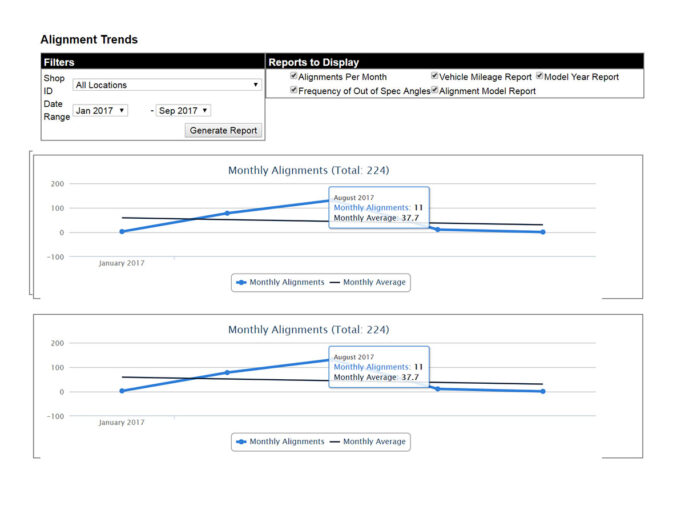Expand the Jan 2017 start date dropdown
685x514 pixels.
pyautogui.click(x=101, y=110)
